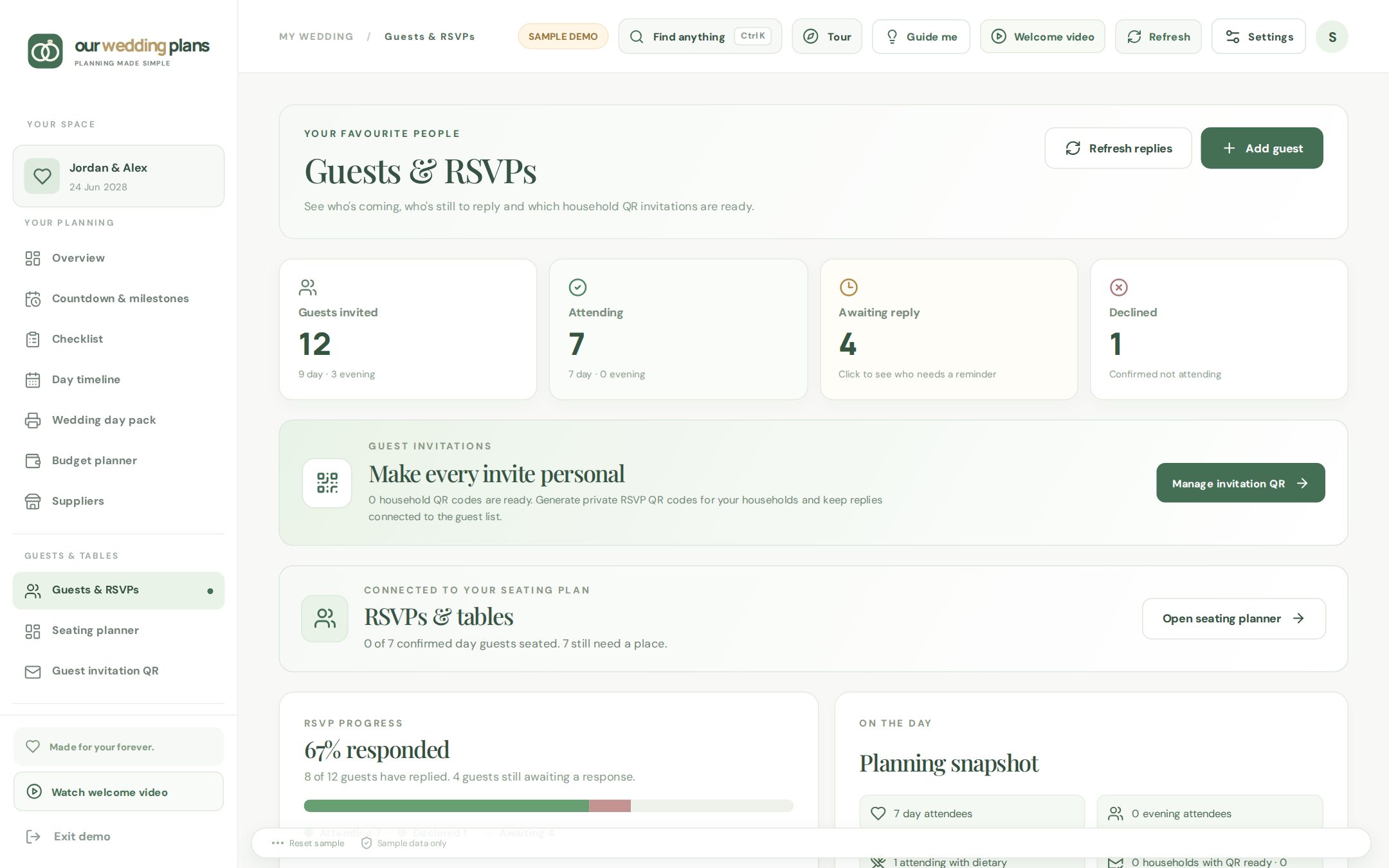Click the Find anything search field
This screenshot has height=868, width=1389.
700,36
